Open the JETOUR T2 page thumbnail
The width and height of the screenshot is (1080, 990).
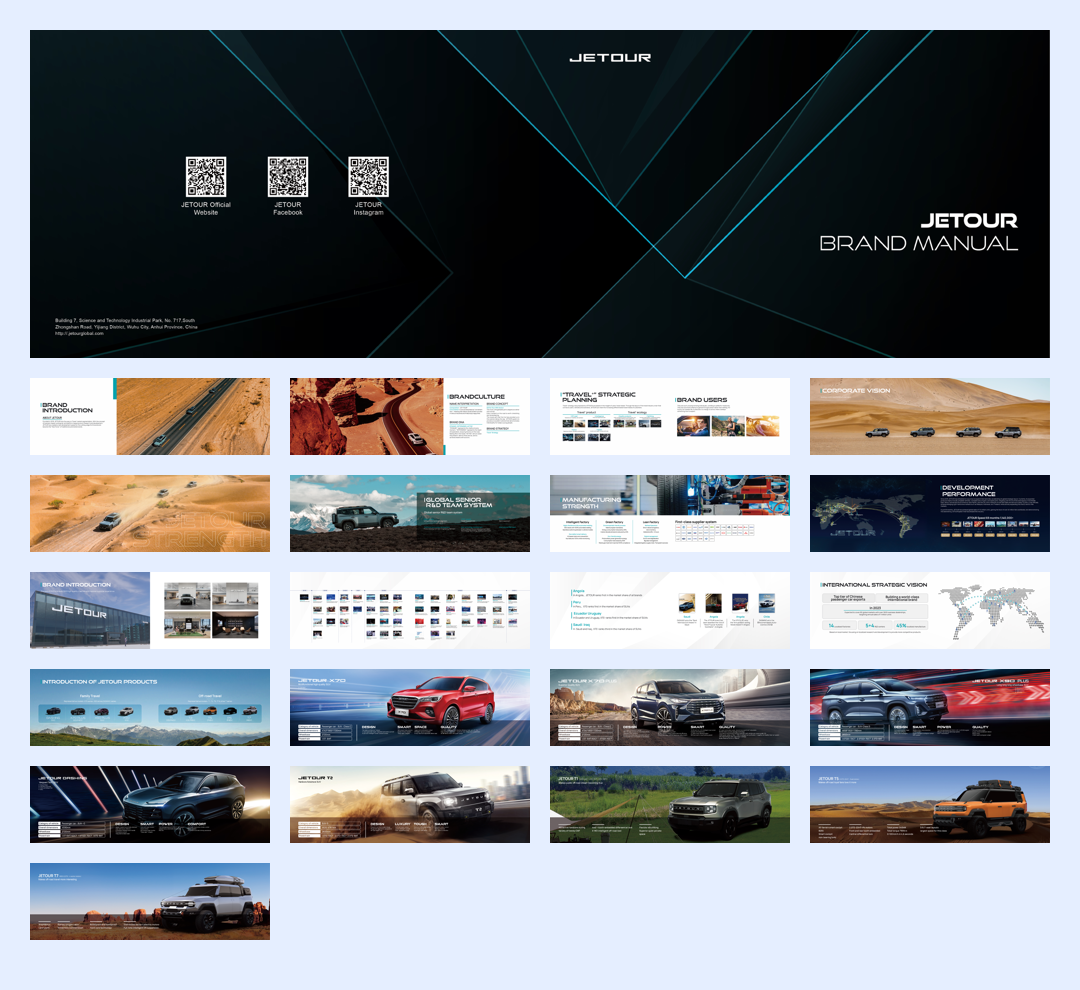coord(410,804)
